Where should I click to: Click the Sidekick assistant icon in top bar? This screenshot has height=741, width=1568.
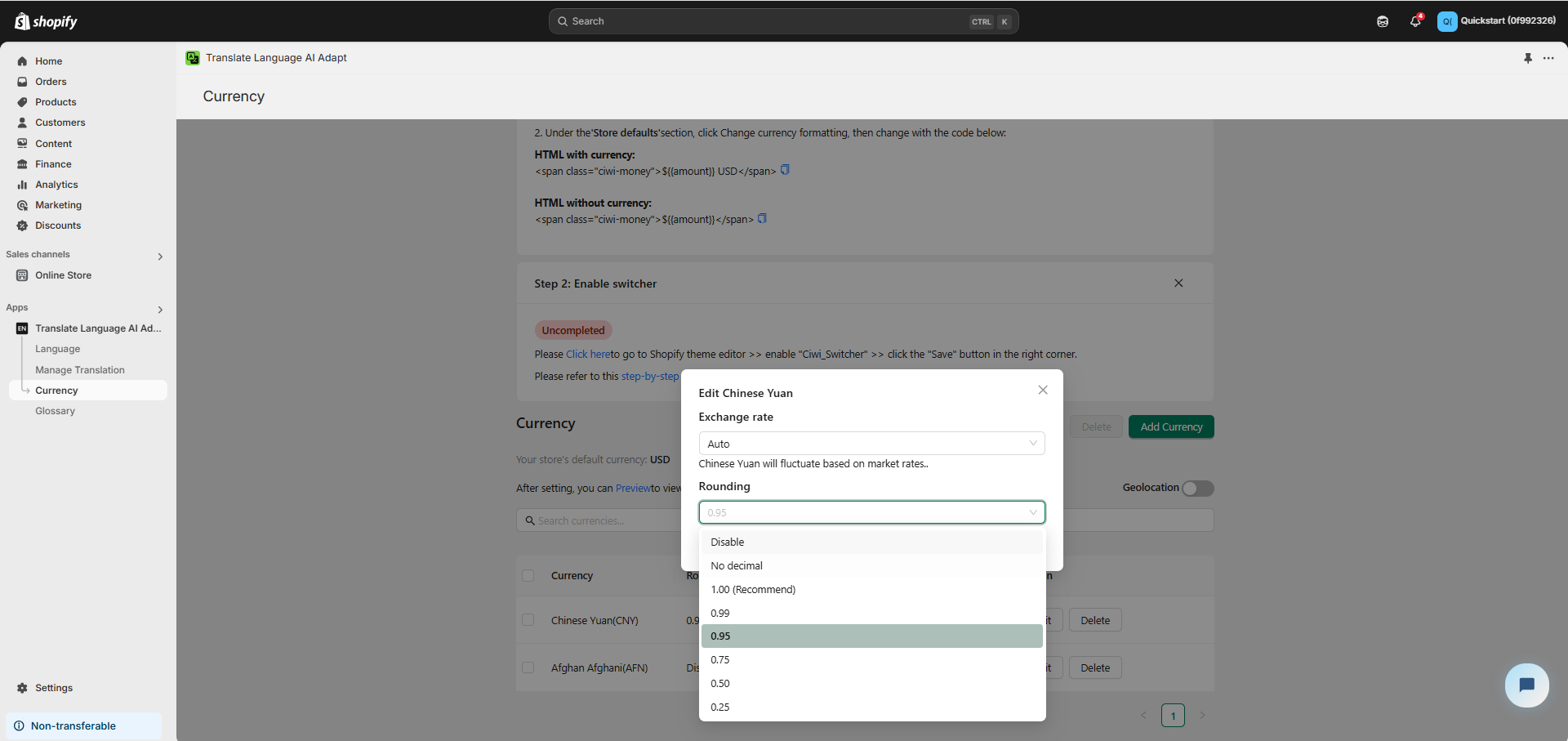point(1382,21)
